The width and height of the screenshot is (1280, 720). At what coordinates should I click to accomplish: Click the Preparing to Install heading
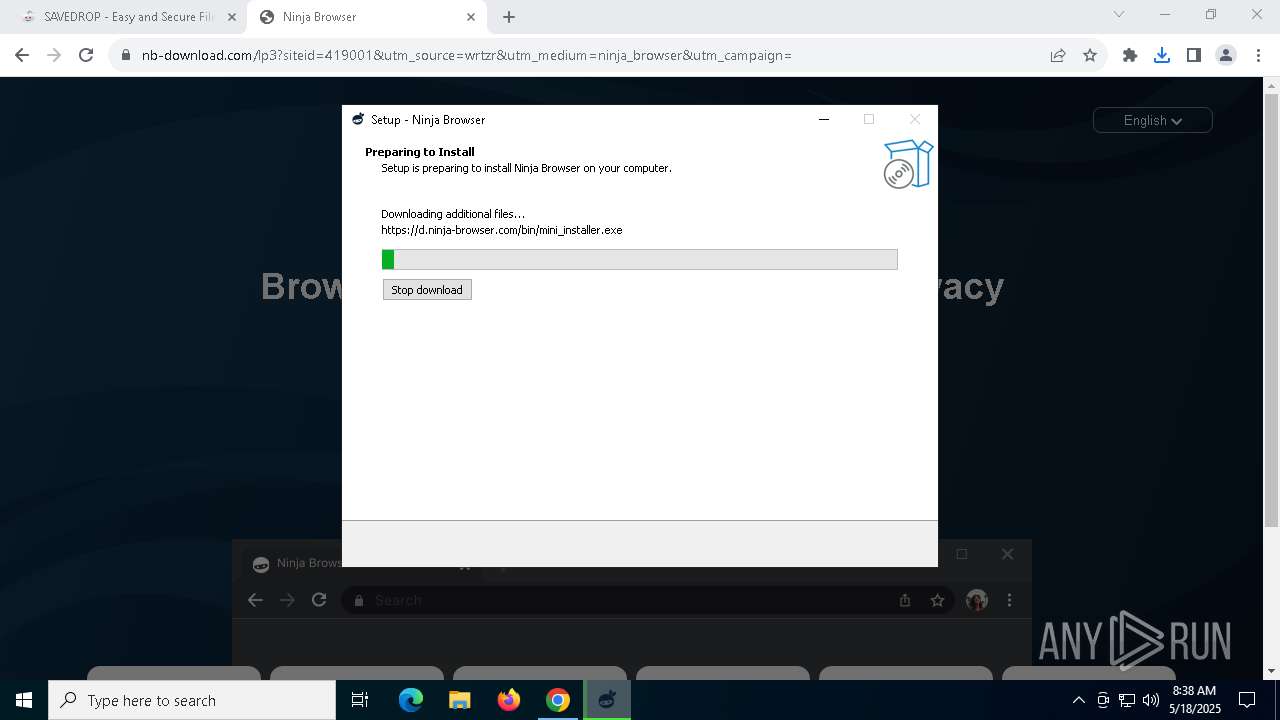click(x=420, y=152)
